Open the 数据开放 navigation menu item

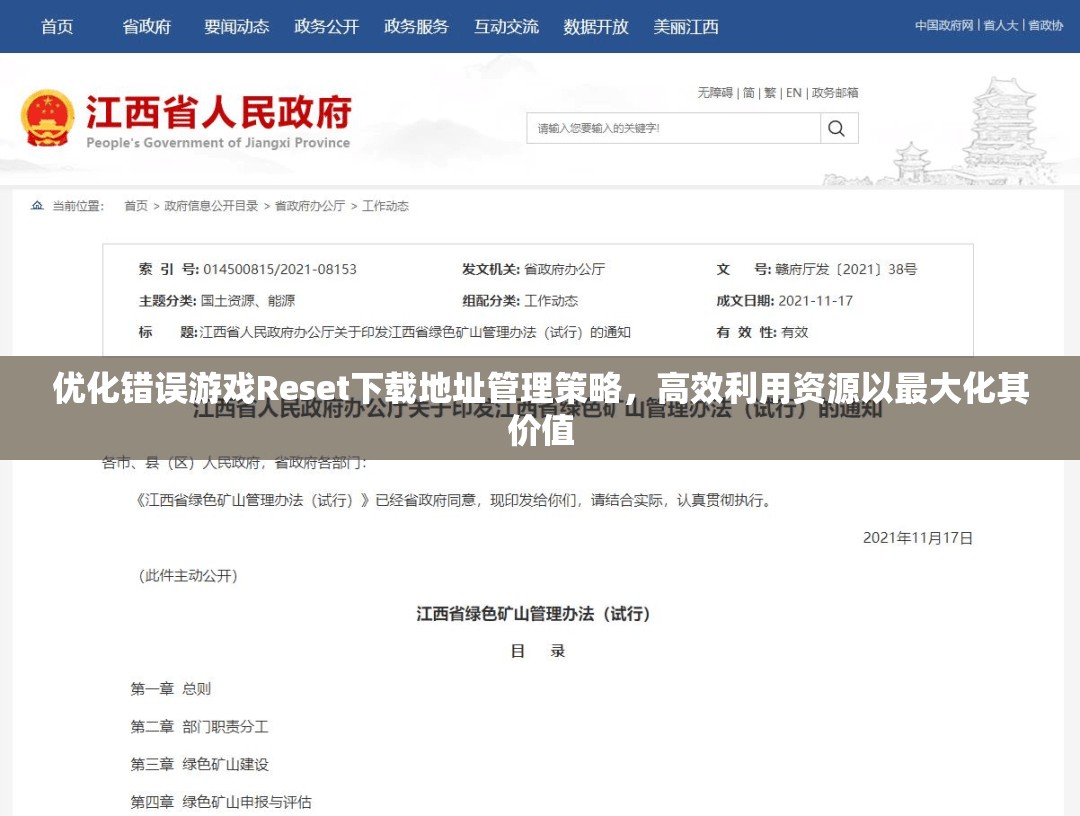596,26
